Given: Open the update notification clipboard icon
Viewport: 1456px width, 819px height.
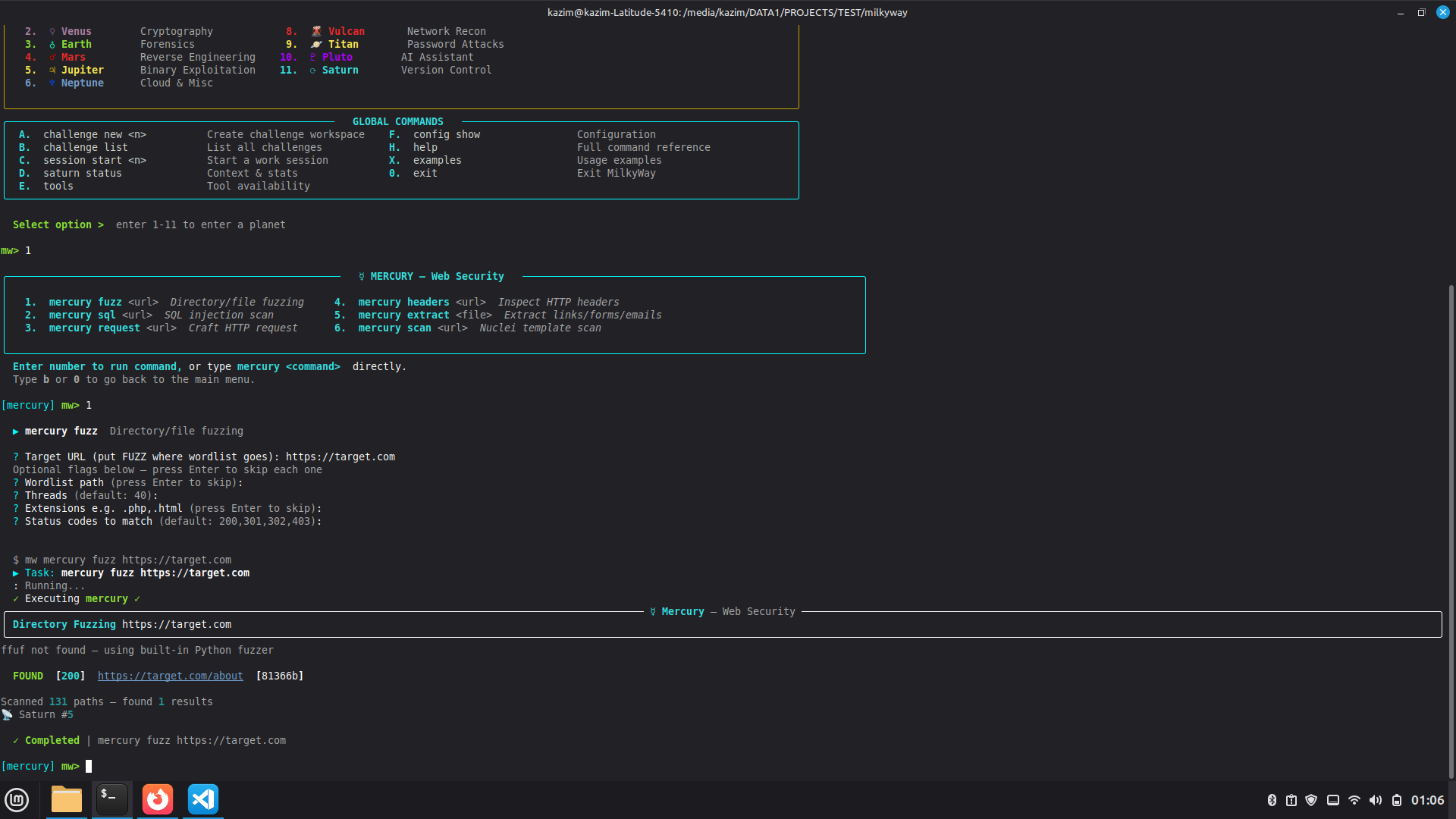Looking at the screenshot, I should coord(1291,800).
